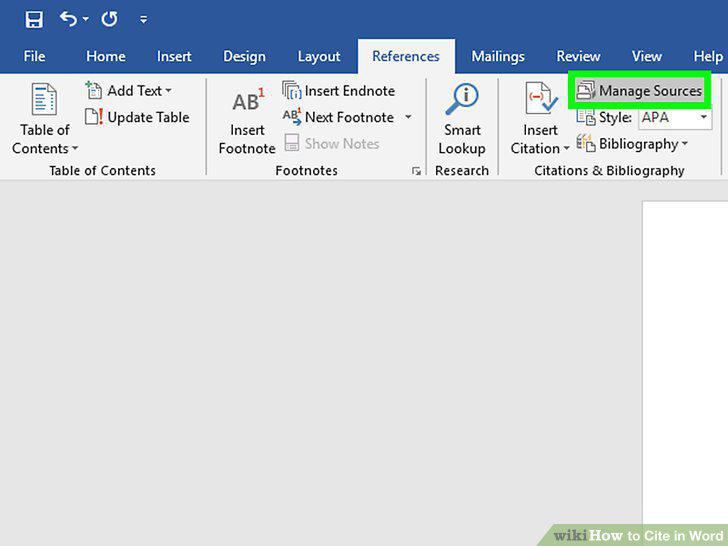
Task: Open the Help tab
Action: coord(708,56)
